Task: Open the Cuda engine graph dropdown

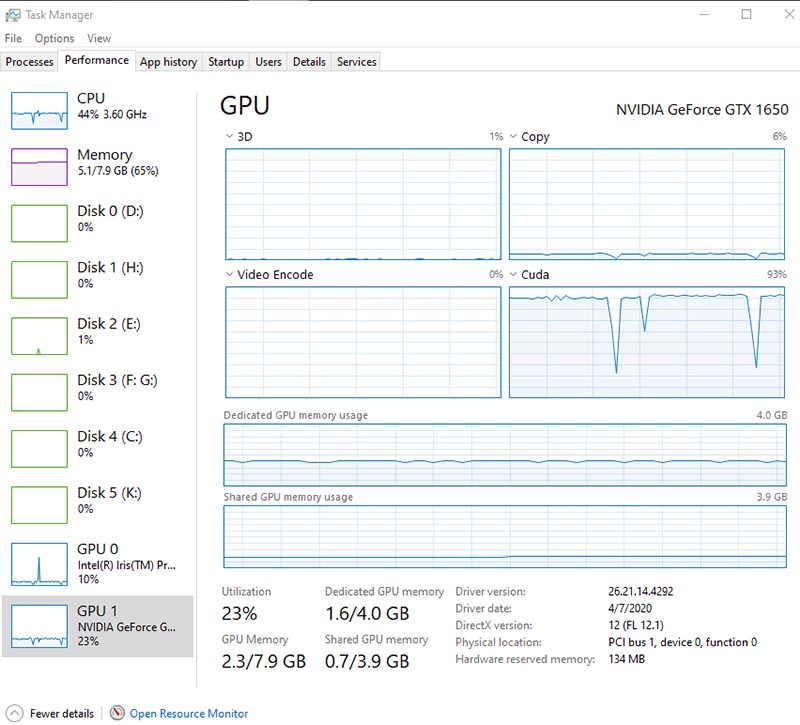Action: (x=513, y=274)
